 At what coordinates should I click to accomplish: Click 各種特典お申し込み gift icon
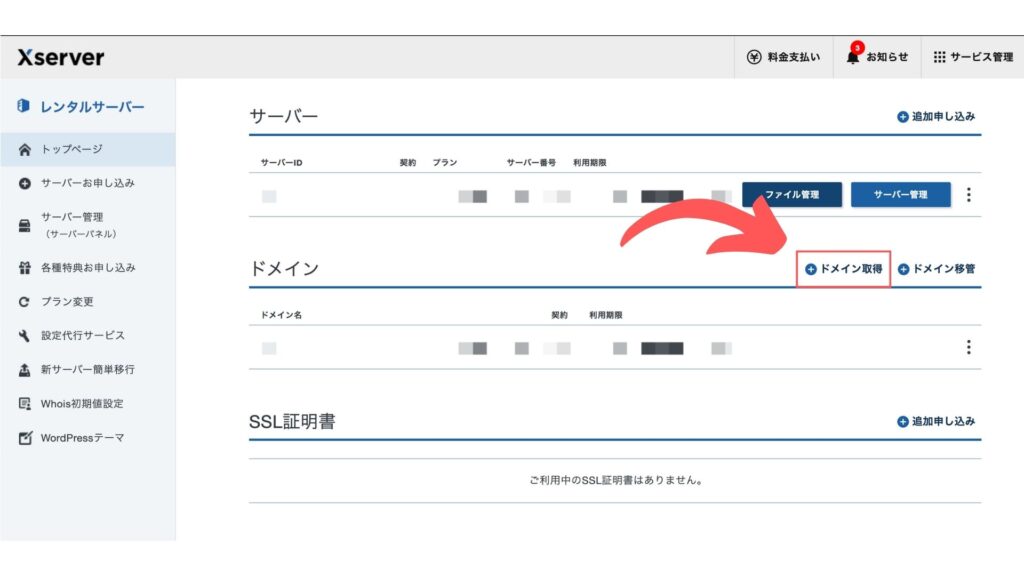(x=25, y=268)
